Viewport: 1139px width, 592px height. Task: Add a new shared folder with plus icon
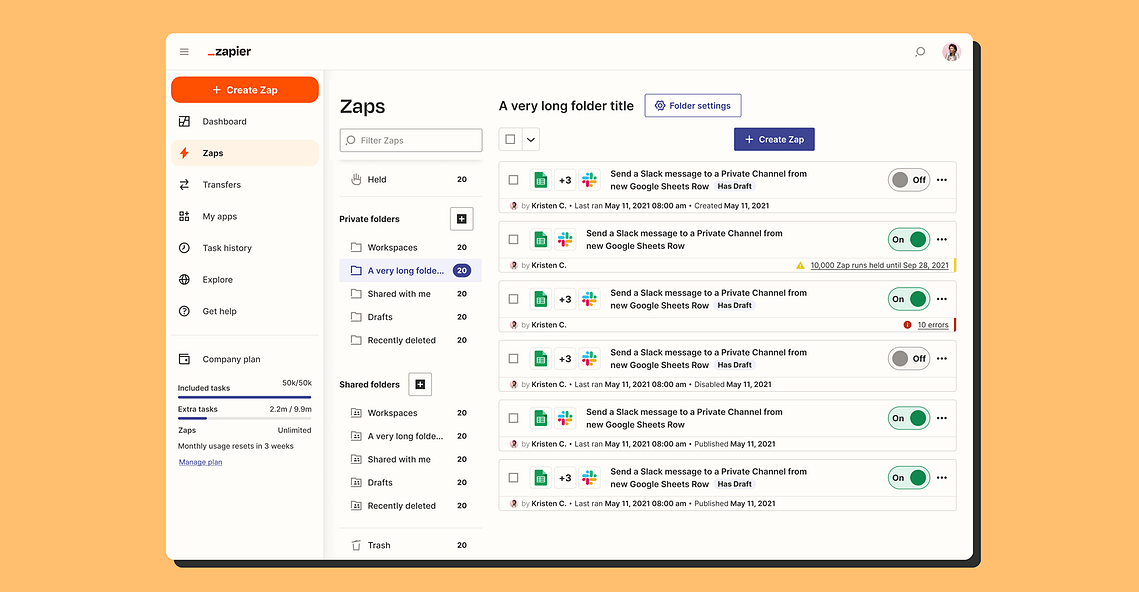pos(420,384)
